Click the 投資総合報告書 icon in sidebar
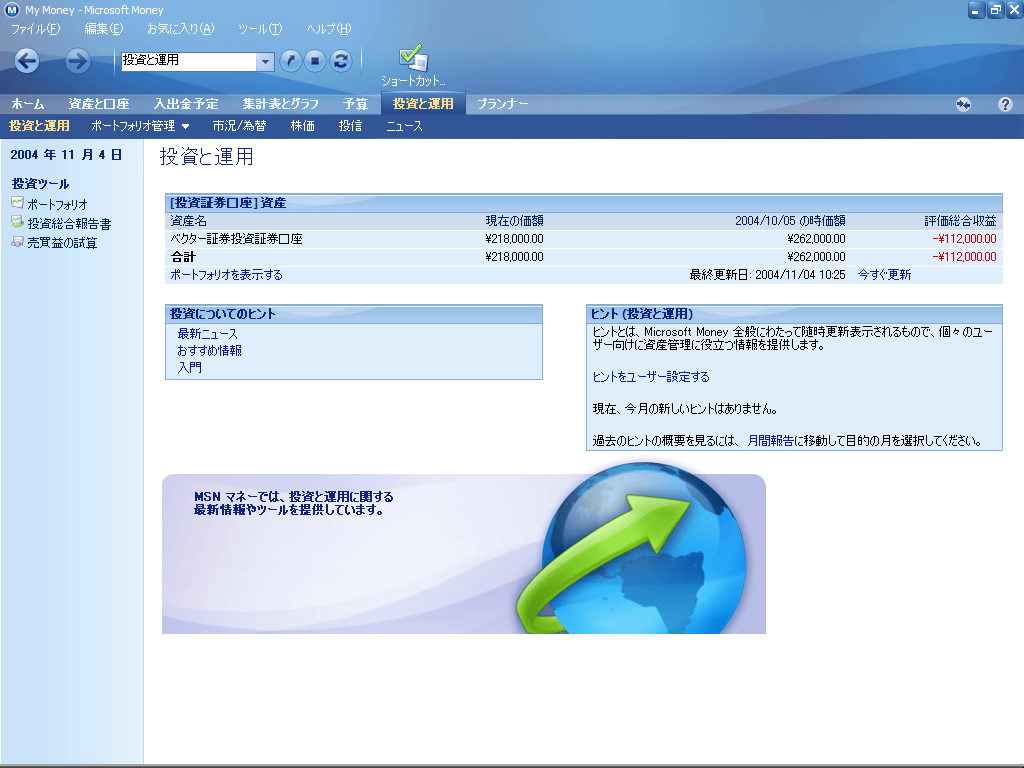1024x768 pixels. (17, 223)
